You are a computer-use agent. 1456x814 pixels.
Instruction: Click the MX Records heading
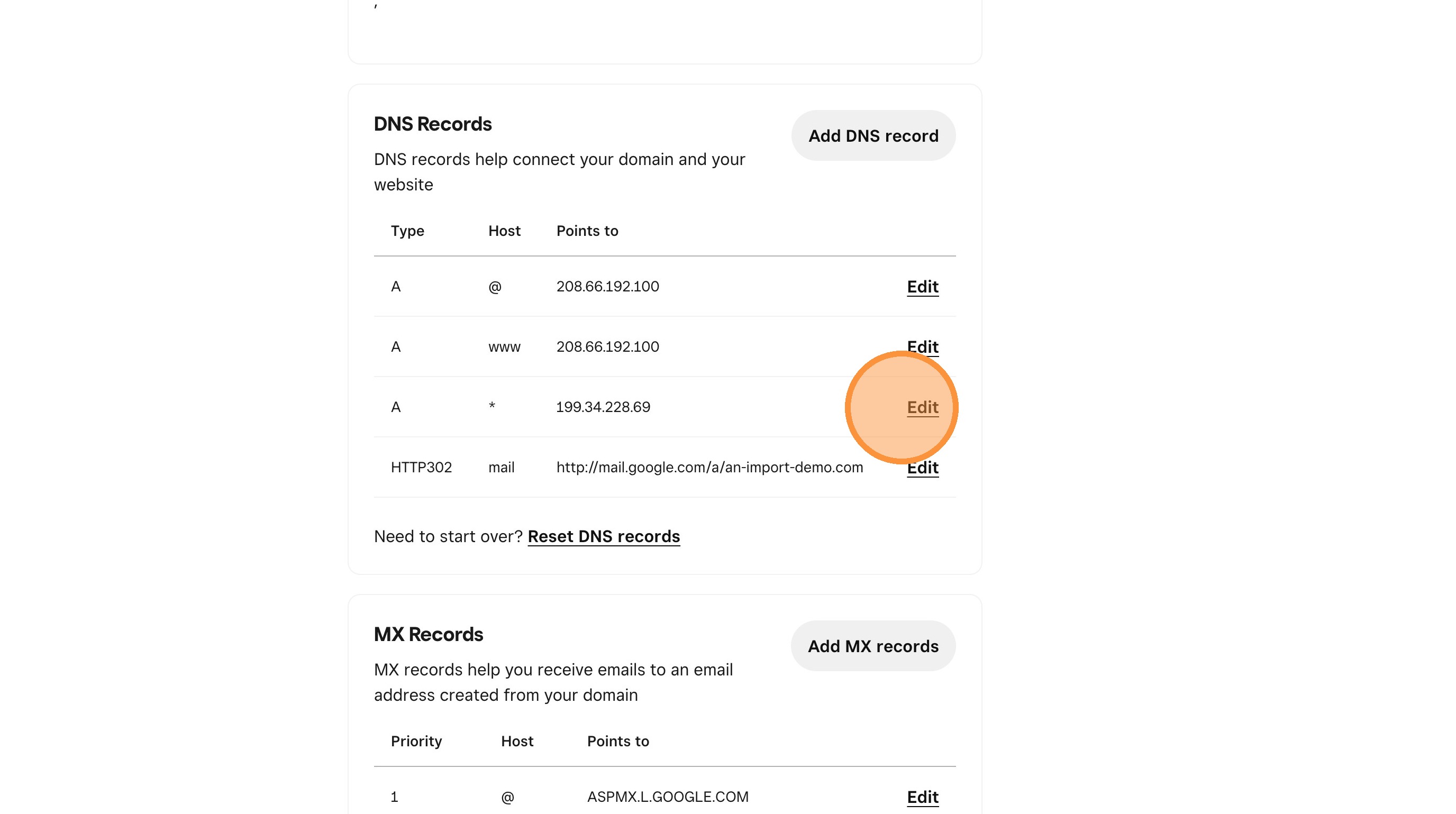pyautogui.click(x=428, y=634)
